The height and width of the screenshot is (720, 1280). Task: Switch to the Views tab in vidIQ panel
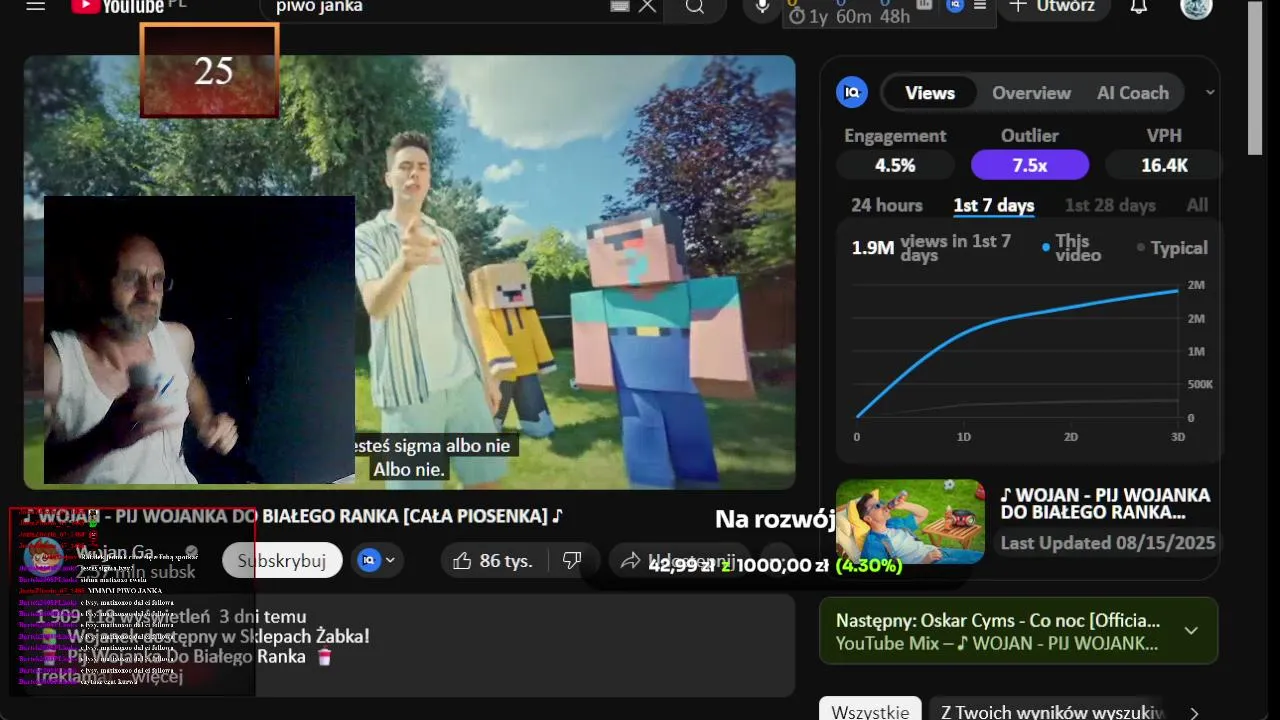930,92
